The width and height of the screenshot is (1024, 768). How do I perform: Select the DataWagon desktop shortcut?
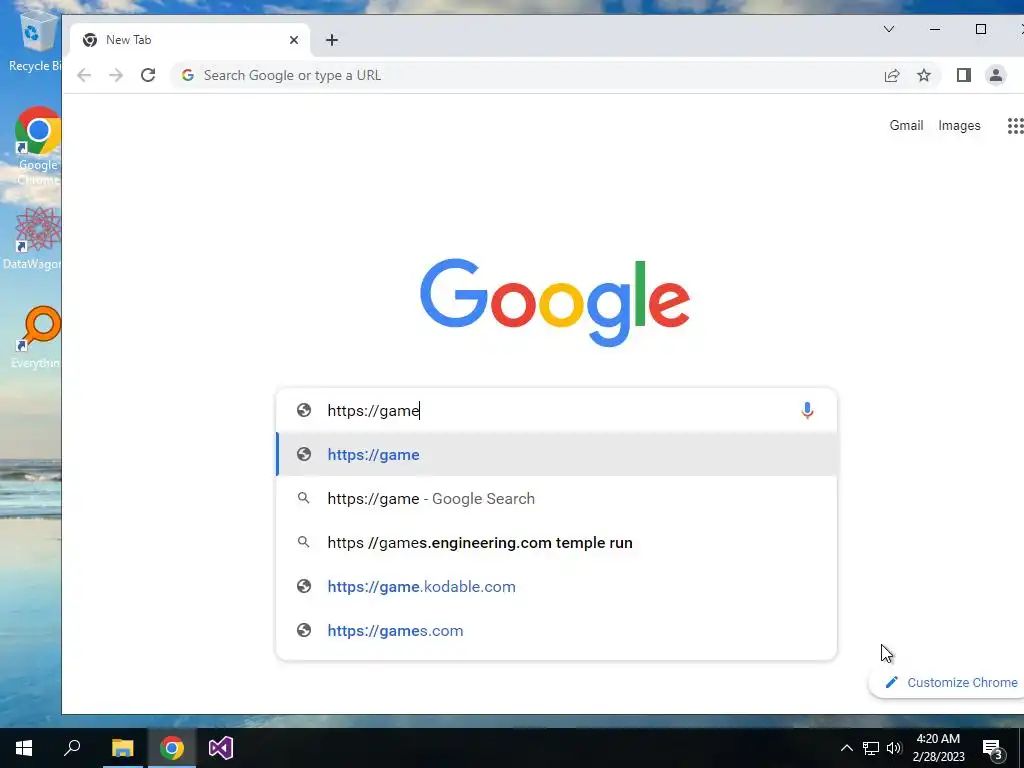point(34,238)
